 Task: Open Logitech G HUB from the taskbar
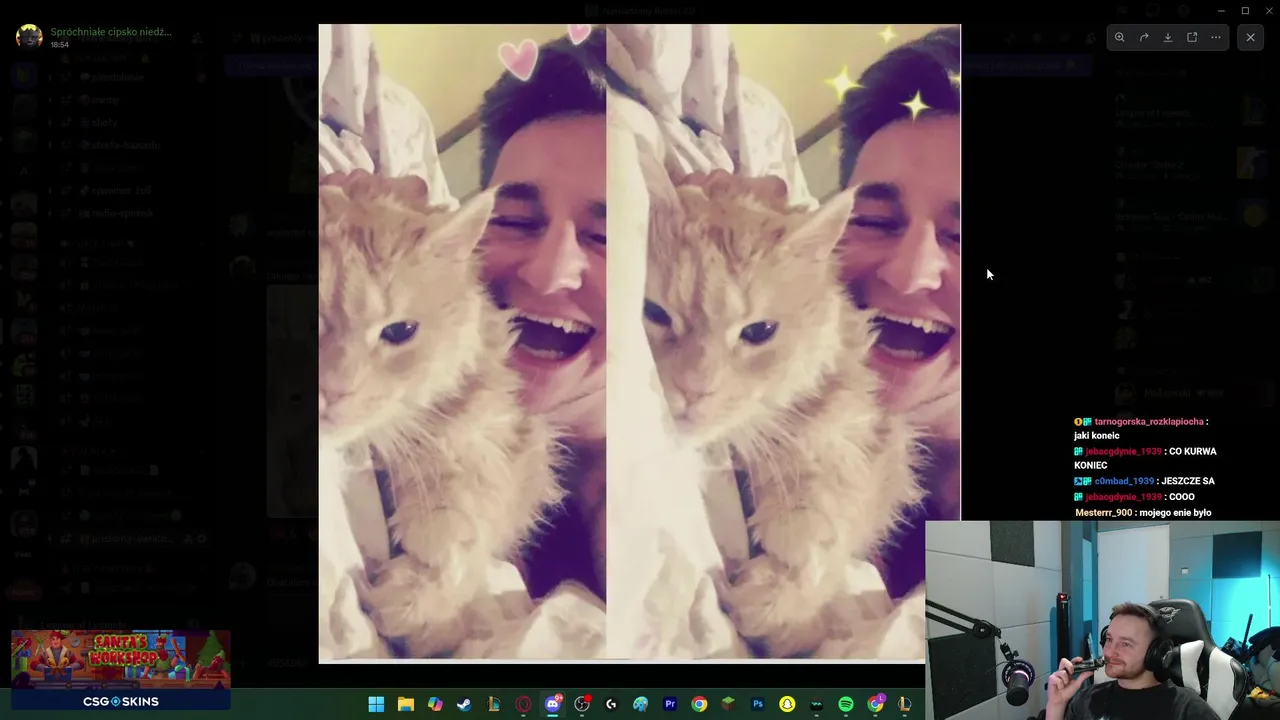(611, 704)
